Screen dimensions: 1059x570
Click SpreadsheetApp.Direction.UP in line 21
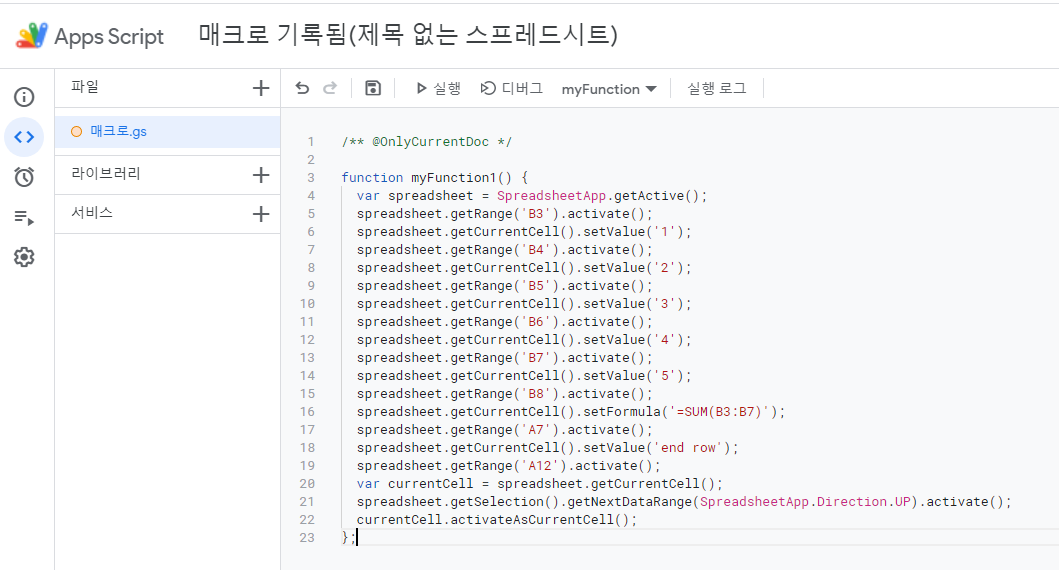[805, 502]
